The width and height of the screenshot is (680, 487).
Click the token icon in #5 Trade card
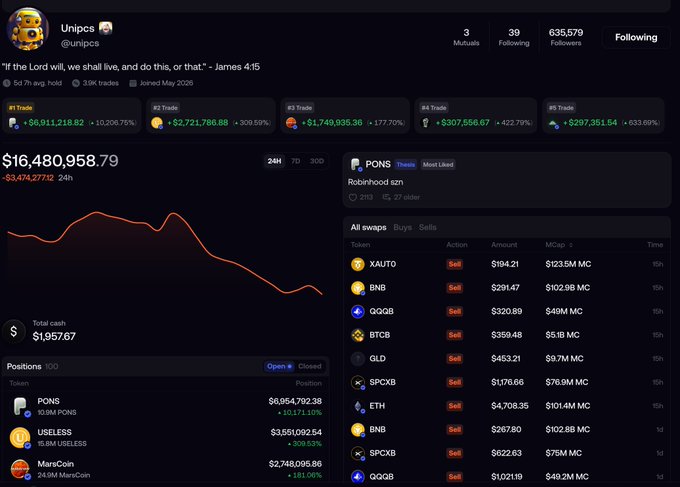[x=553, y=124]
